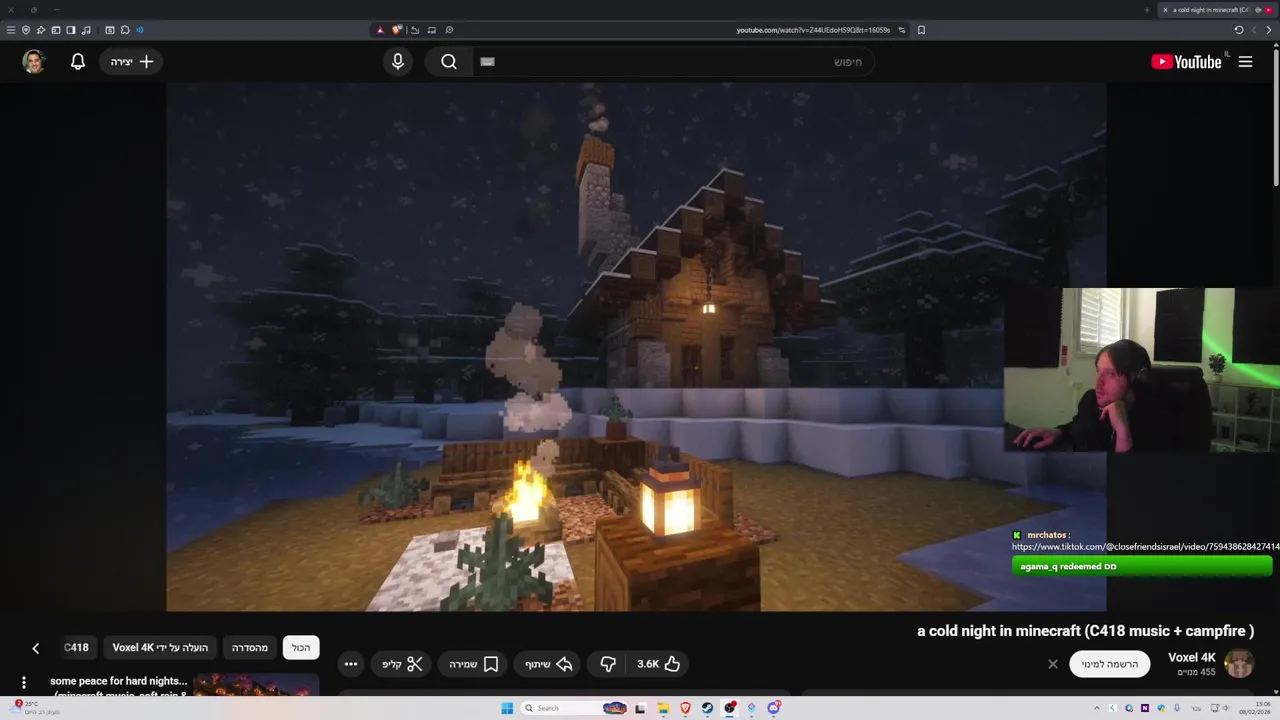Go to YouTube home via logo

point(1187,62)
